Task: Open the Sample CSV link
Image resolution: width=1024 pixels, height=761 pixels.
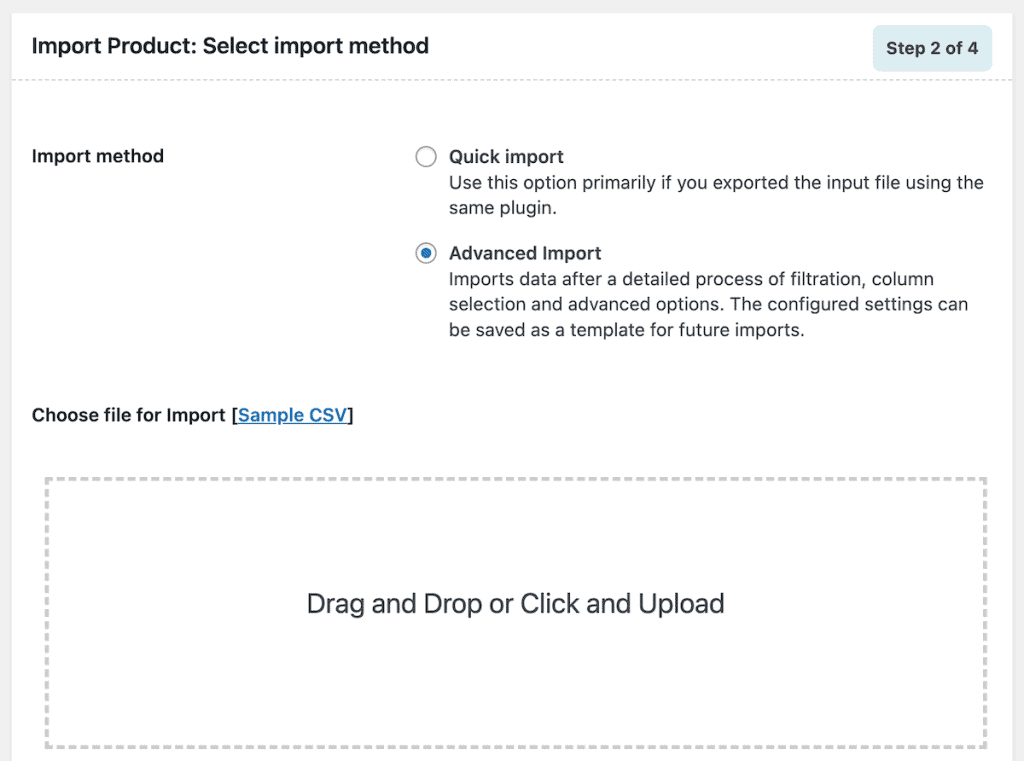Action: (x=292, y=415)
